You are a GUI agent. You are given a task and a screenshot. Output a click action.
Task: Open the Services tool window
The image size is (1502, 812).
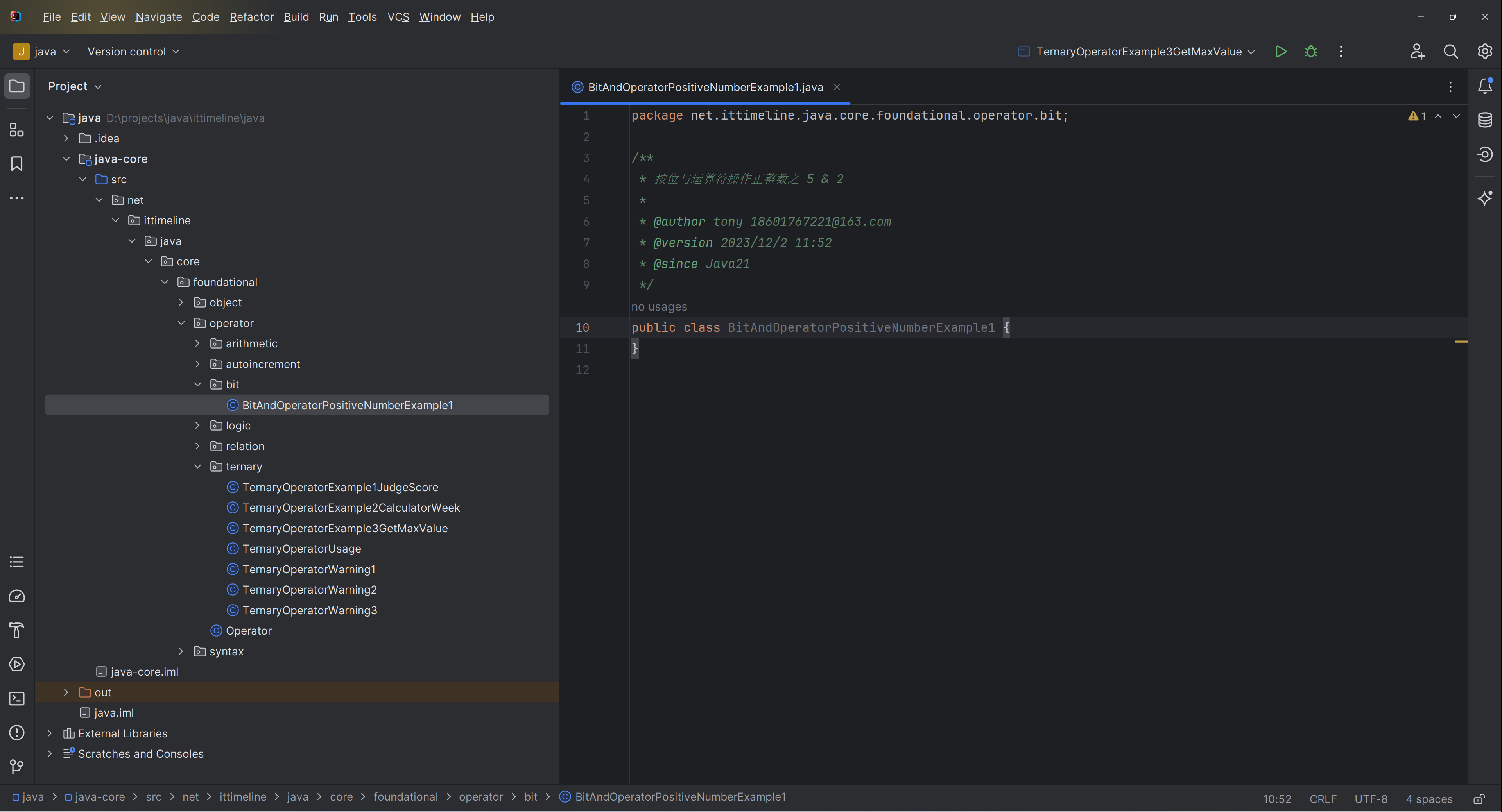coord(17,665)
